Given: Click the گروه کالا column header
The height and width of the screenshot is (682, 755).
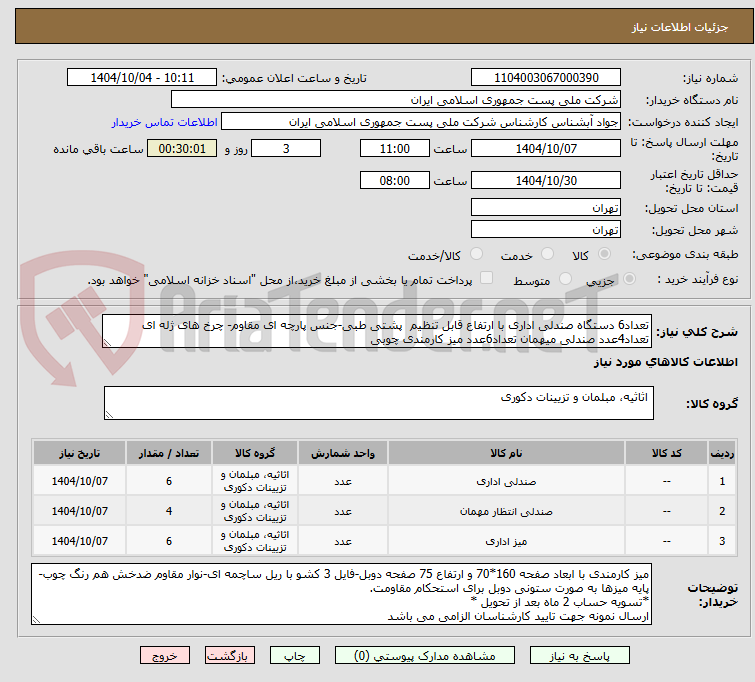Looking at the screenshot, I should coord(255,453).
